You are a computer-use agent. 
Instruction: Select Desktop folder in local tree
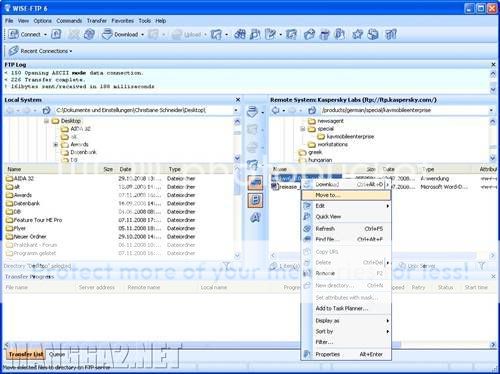pos(70,121)
